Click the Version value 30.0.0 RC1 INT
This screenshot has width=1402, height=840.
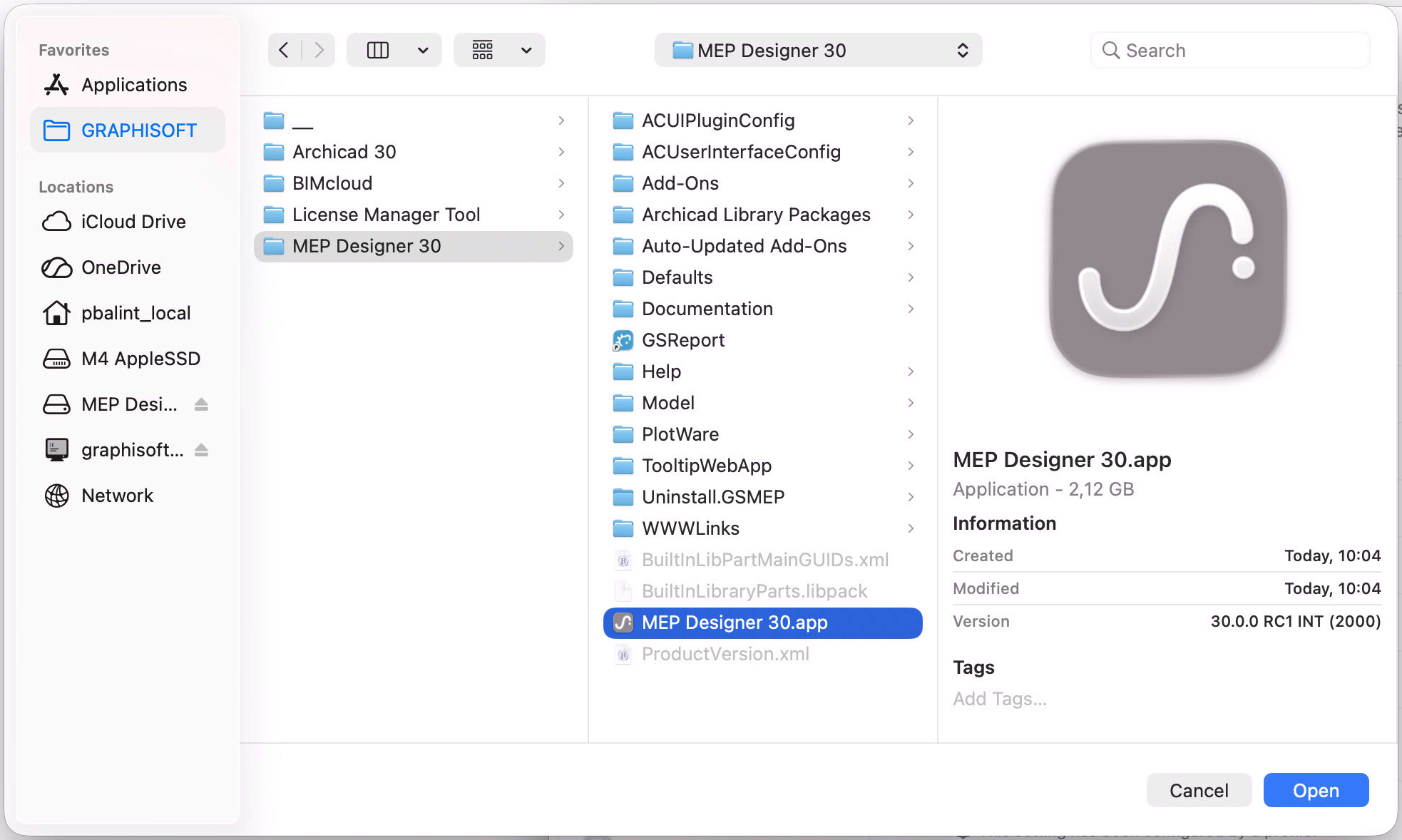pos(1296,621)
